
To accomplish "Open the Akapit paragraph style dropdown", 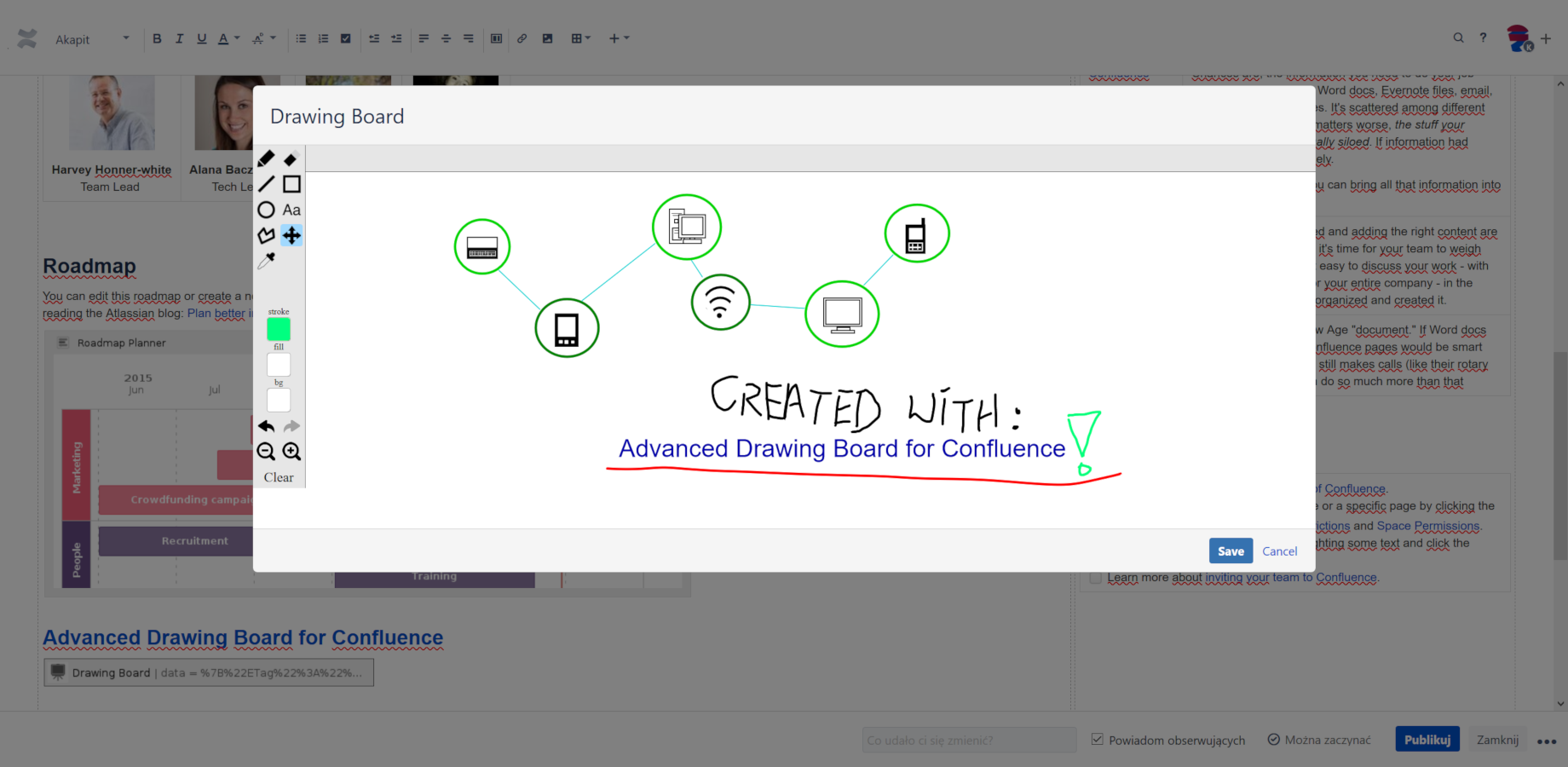I will coord(92,39).
